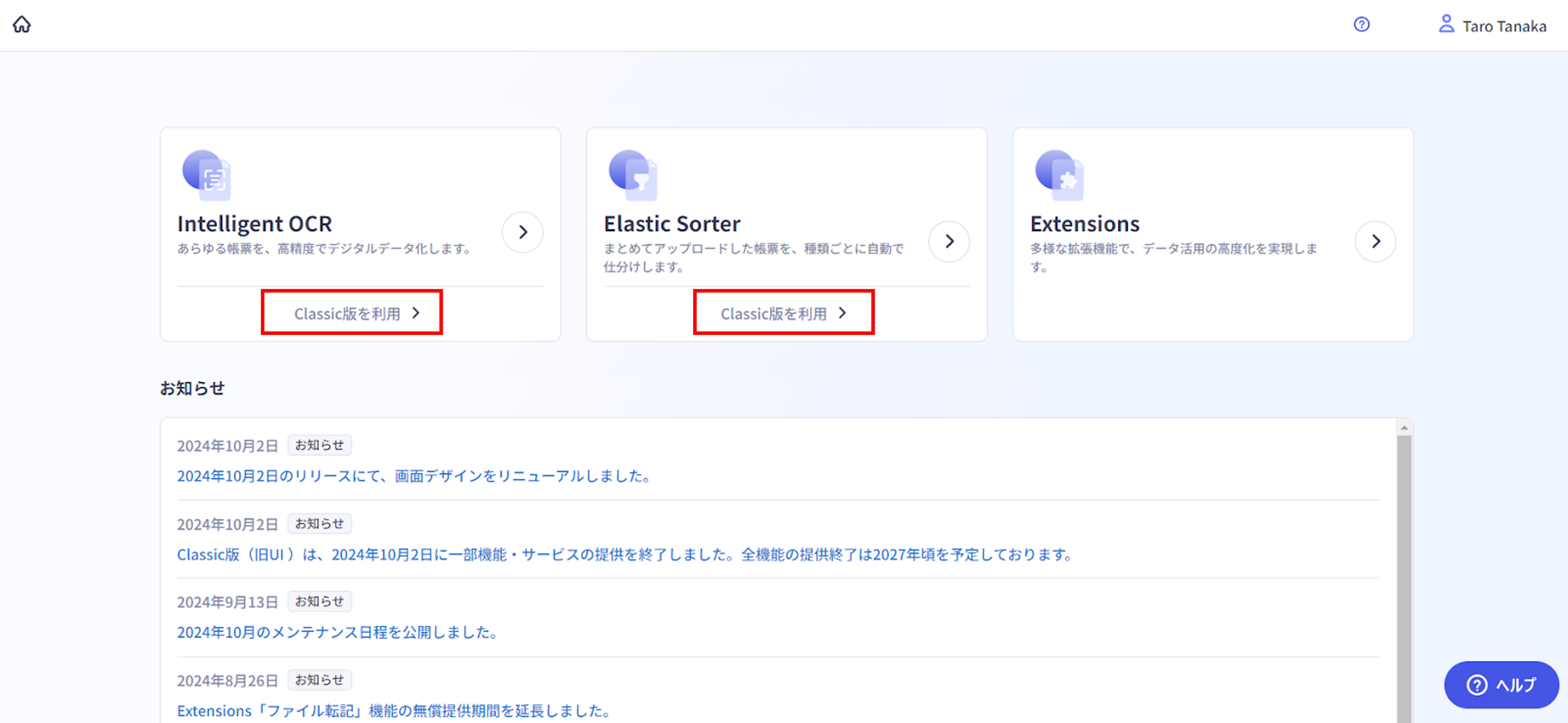Click the home icon in the top bar

point(22,24)
